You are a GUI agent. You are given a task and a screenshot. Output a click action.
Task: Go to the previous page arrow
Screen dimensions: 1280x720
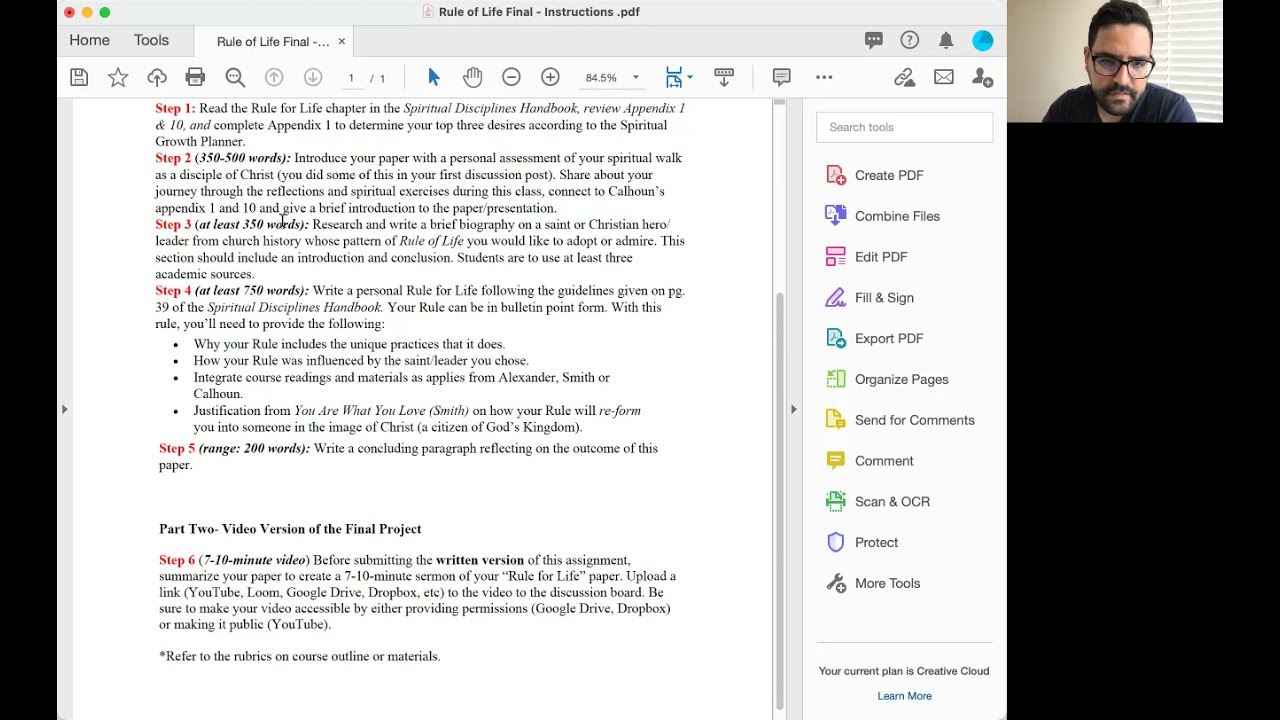click(x=274, y=77)
